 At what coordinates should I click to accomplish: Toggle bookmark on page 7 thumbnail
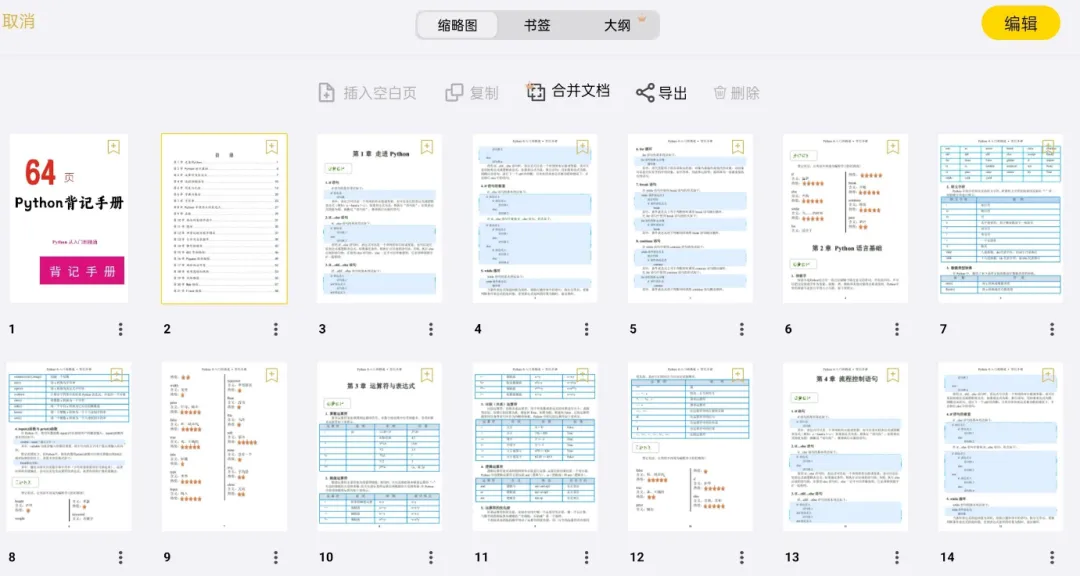click(1048, 147)
